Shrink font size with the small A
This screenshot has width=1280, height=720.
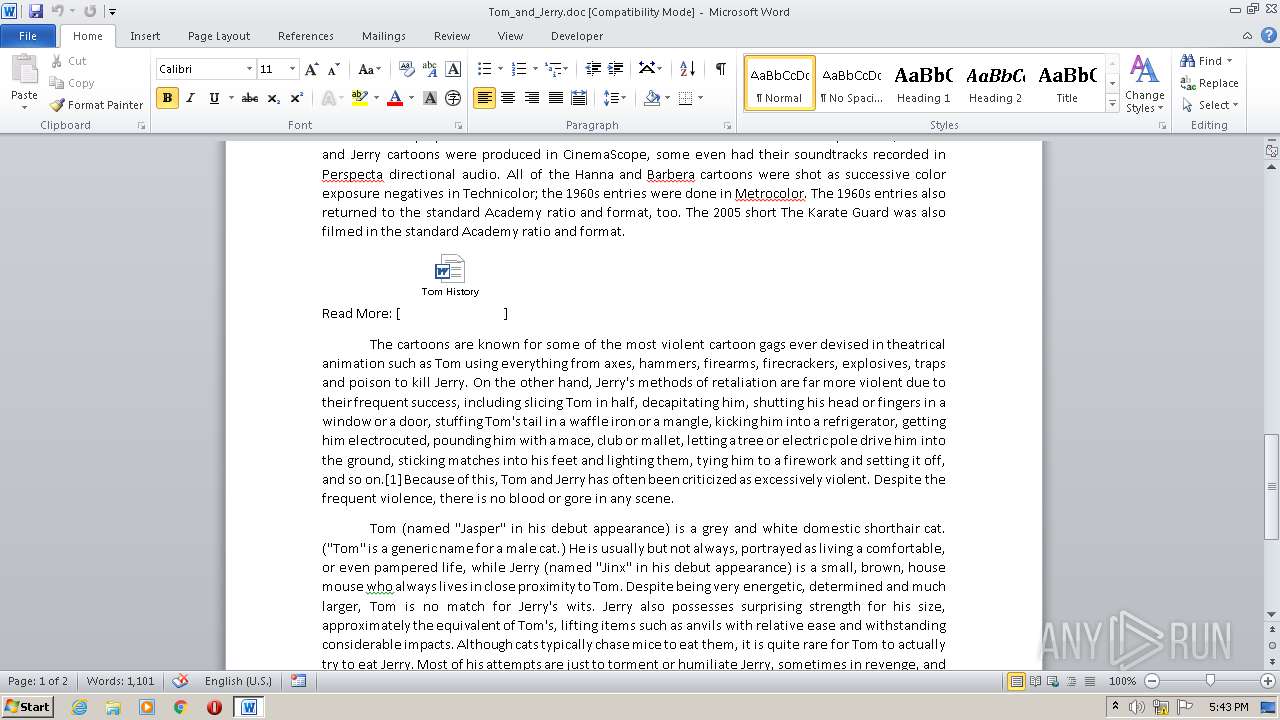(x=334, y=69)
